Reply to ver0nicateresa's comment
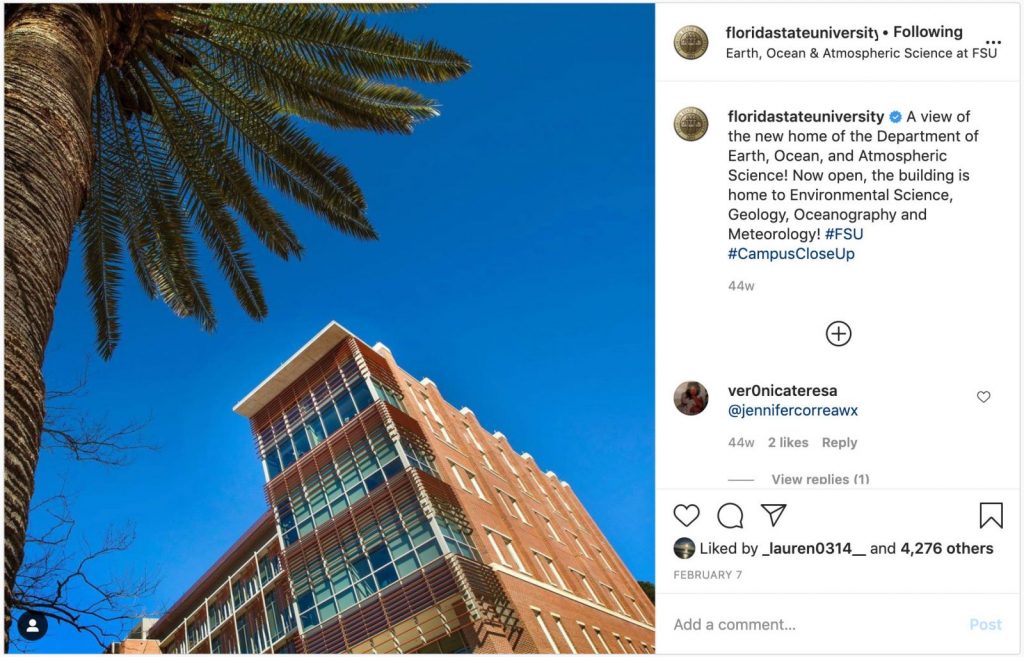This screenshot has height=657, width=1024. click(x=839, y=442)
